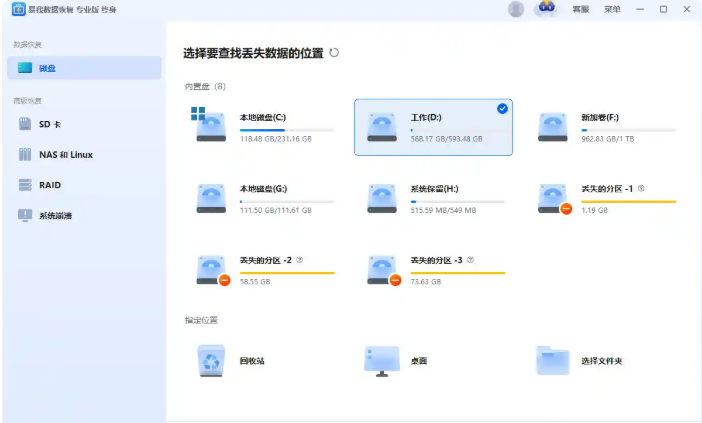Image resolution: width=702 pixels, height=423 pixels.
Task: Click the app logo icon in title bar
Action: 18,9
